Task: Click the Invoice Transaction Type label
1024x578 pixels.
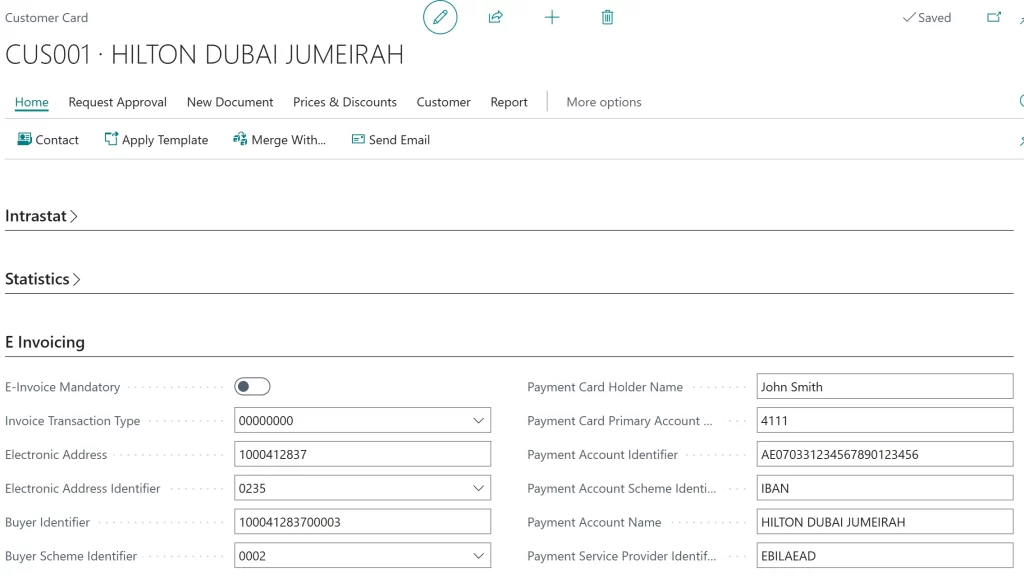Action: tap(72, 421)
